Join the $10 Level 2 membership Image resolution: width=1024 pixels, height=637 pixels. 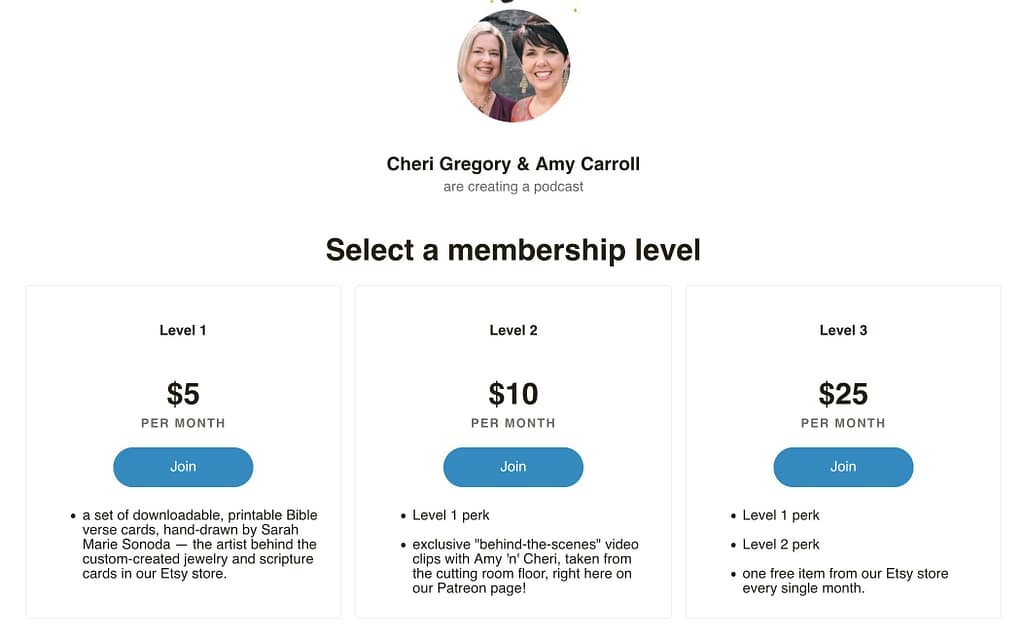click(x=513, y=467)
